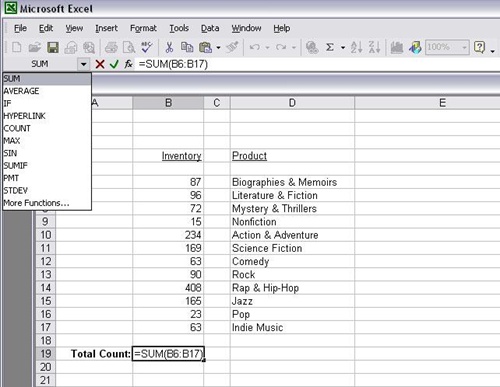Click the New workbook icon
This screenshot has width=500, height=387.
click(x=17, y=47)
